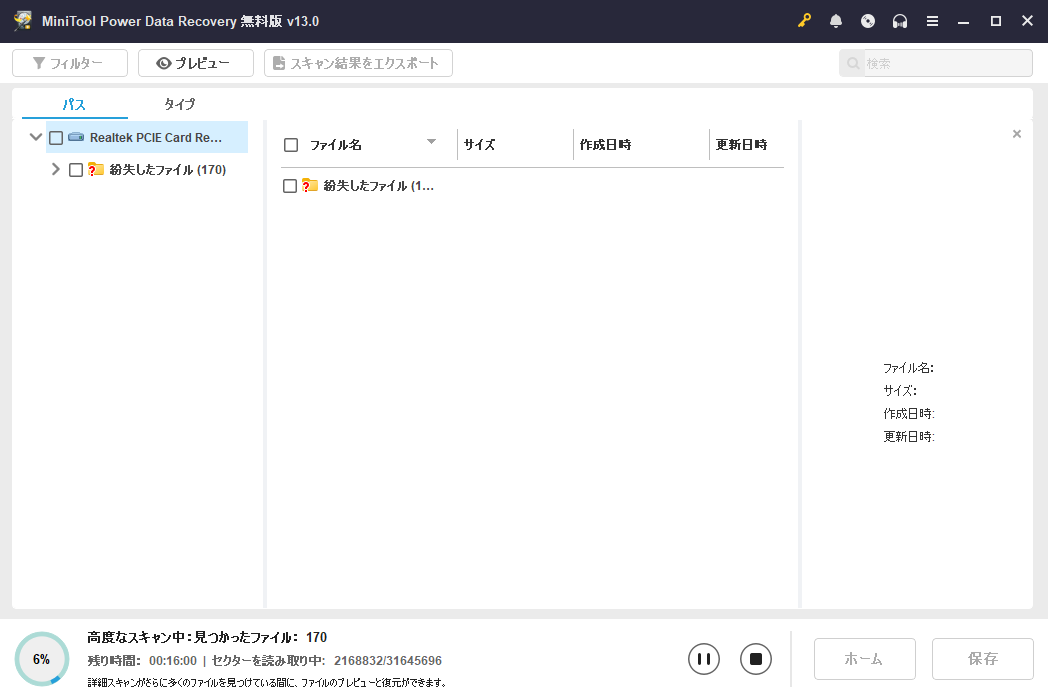
Task: Maximize the MiniTool window
Action: tap(996, 21)
